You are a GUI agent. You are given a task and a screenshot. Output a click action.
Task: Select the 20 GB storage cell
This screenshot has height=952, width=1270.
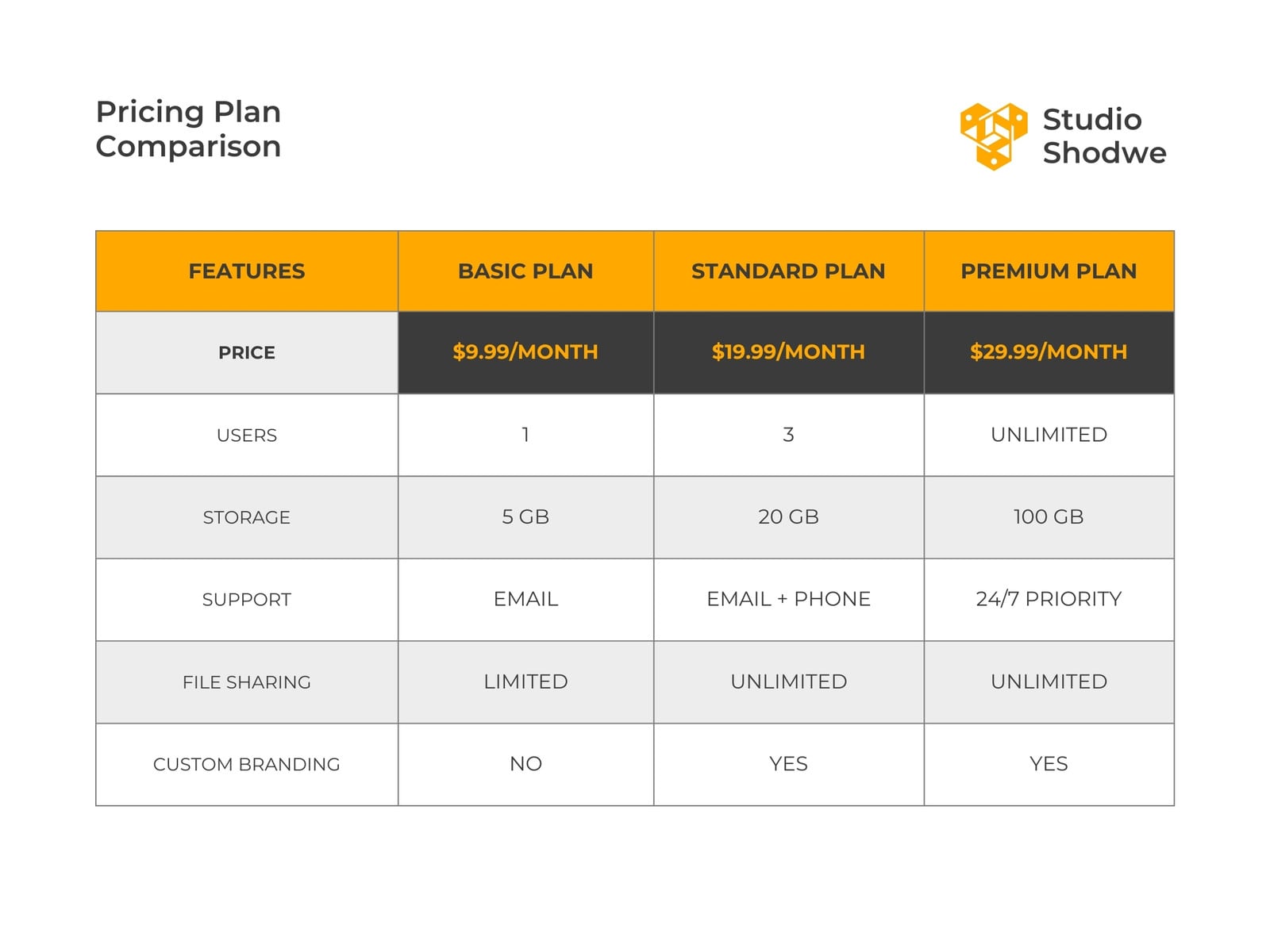pos(788,517)
